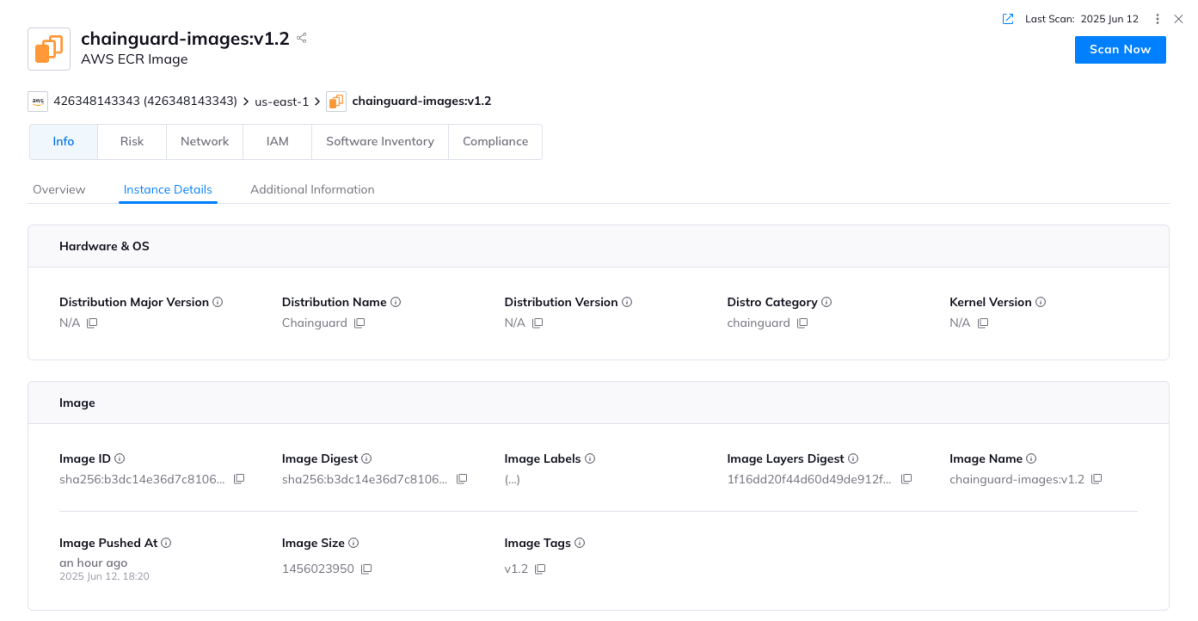This screenshot has width=1198, height=621.
Task: Click info icon for Image Labels
Action: 590,459
